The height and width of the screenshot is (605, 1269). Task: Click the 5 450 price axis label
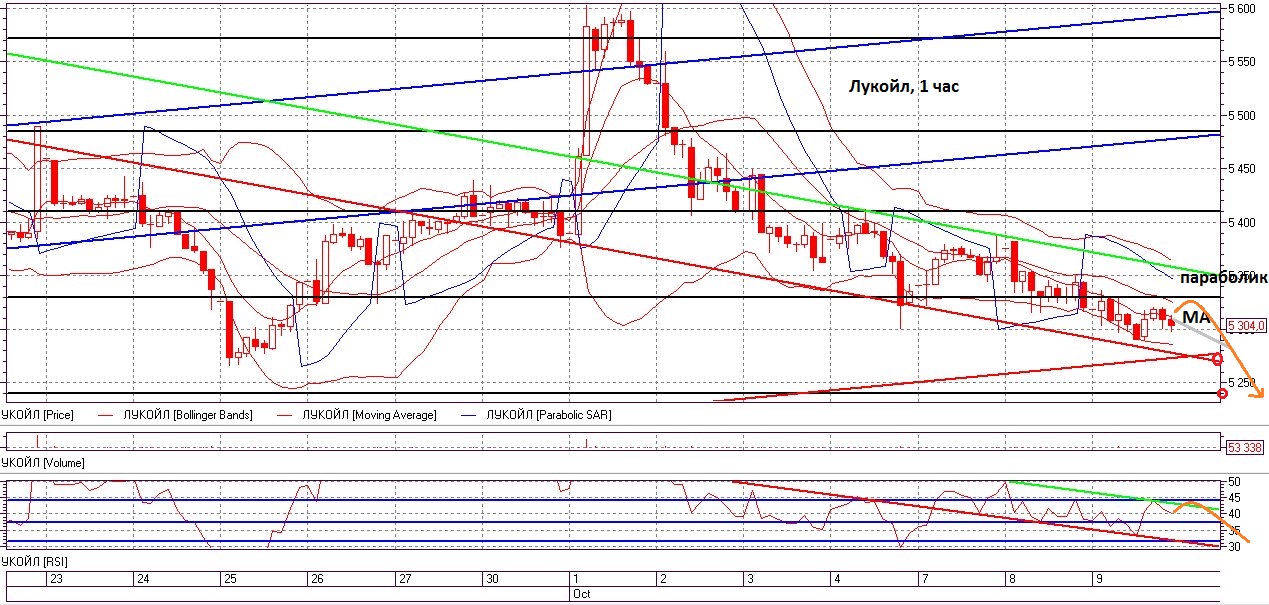(x=1242, y=169)
